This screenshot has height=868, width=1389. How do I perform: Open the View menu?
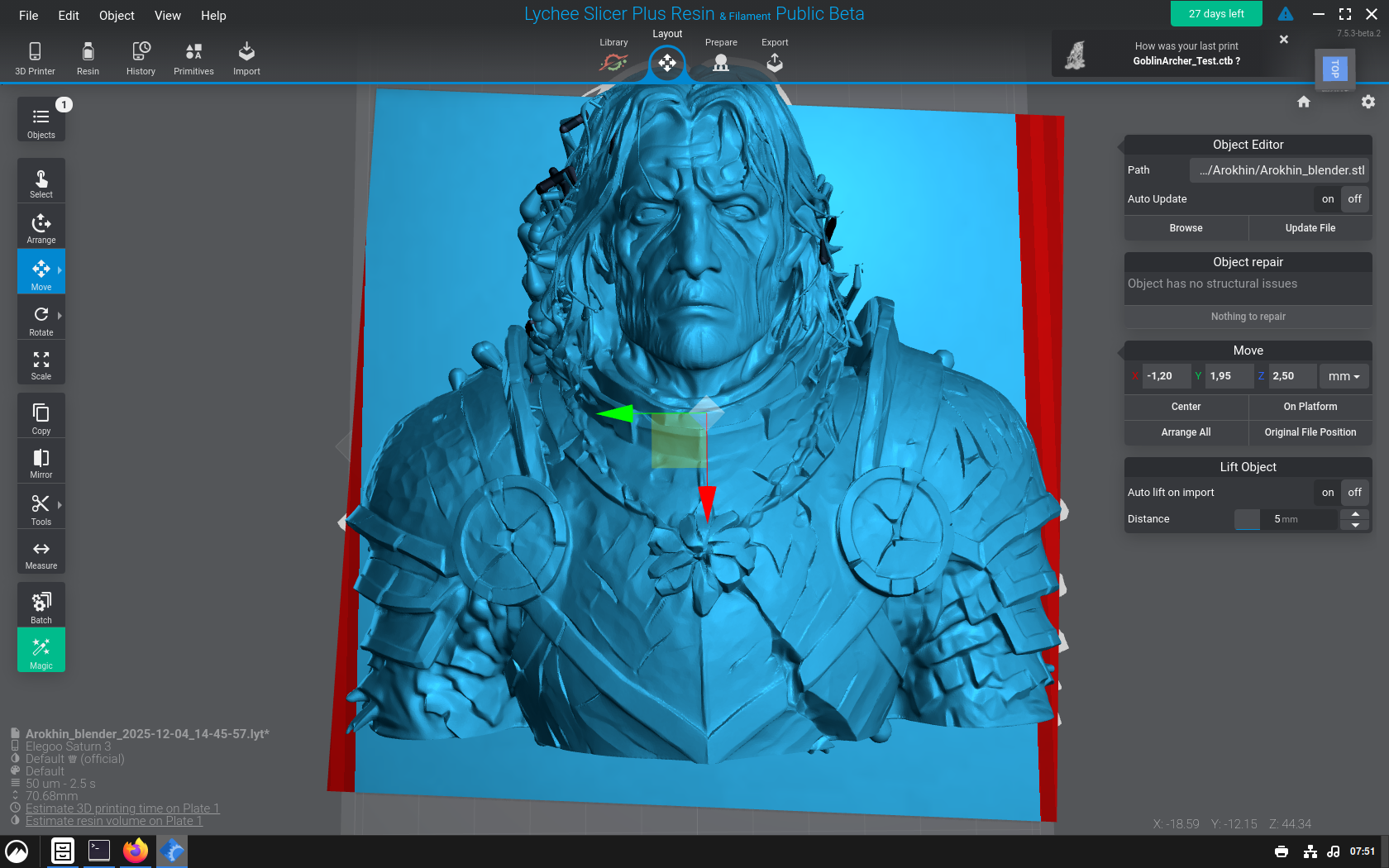pyautogui.click(x=168, y=16)
